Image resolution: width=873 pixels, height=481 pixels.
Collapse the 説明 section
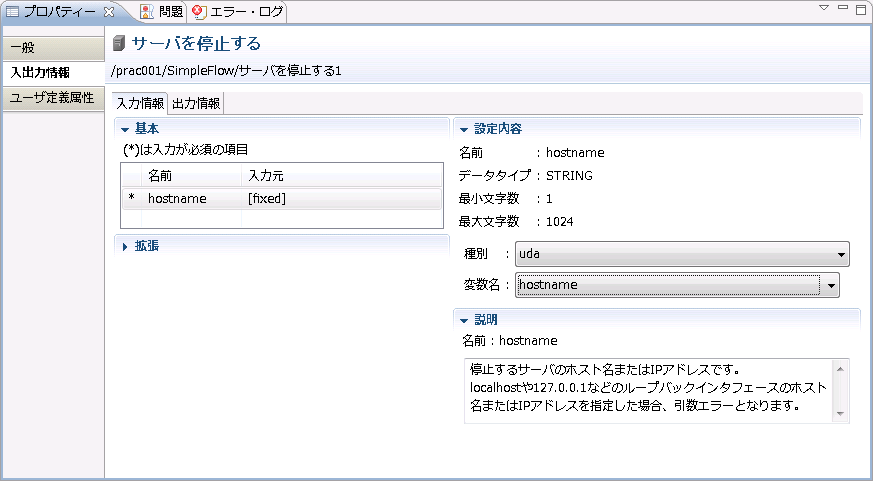pos(463,320)
